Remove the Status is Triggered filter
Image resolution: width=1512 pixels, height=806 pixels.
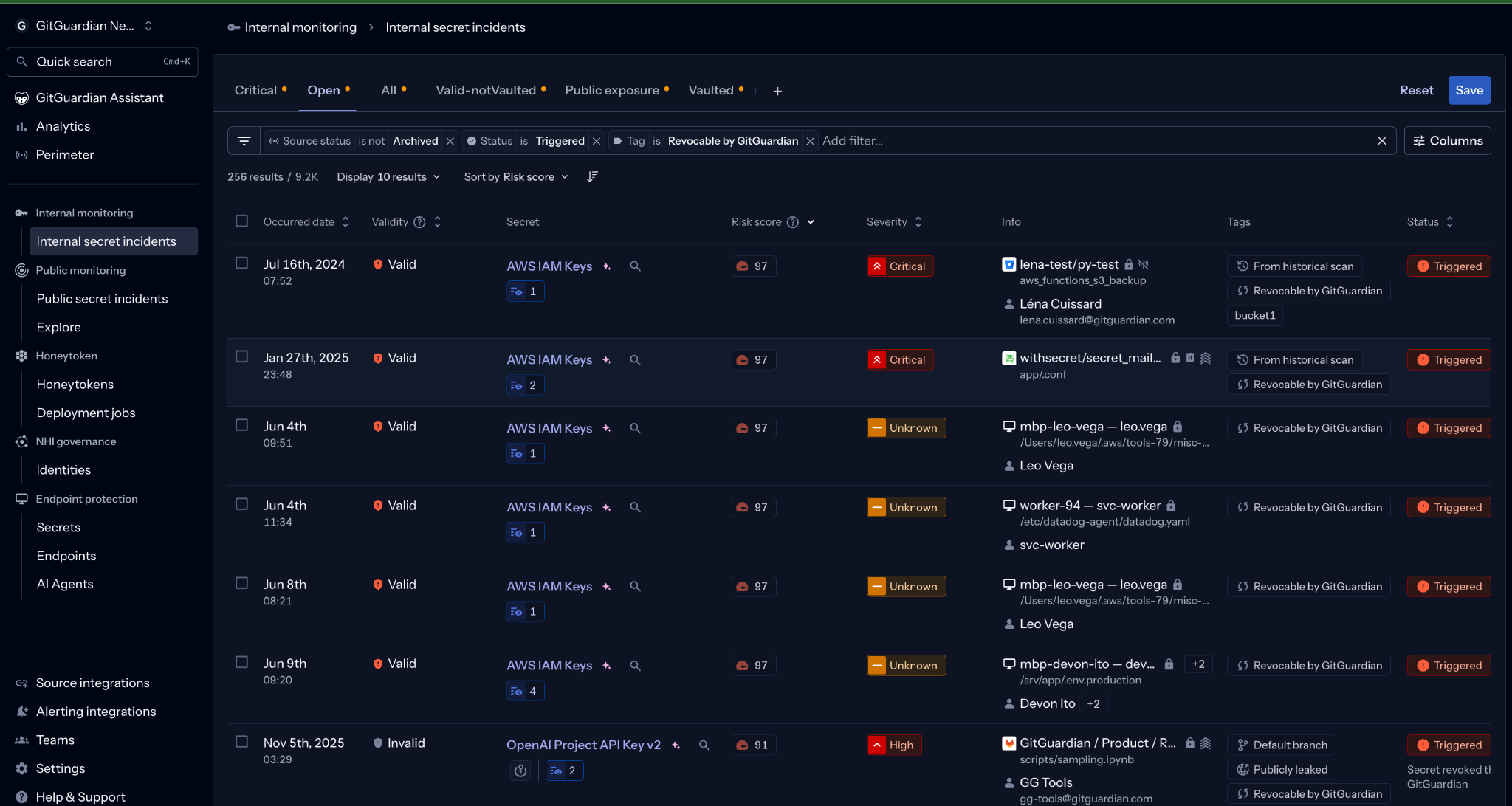tap(597, 141)
